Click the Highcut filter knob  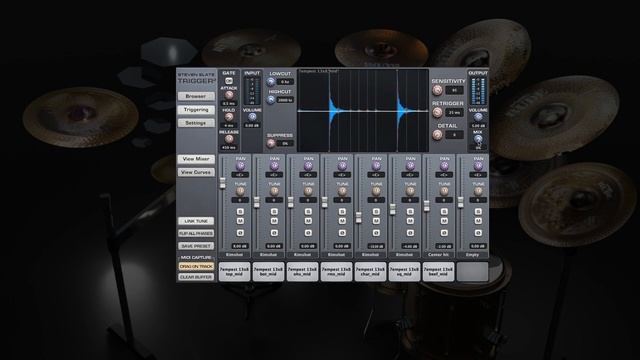pos(271,100)
